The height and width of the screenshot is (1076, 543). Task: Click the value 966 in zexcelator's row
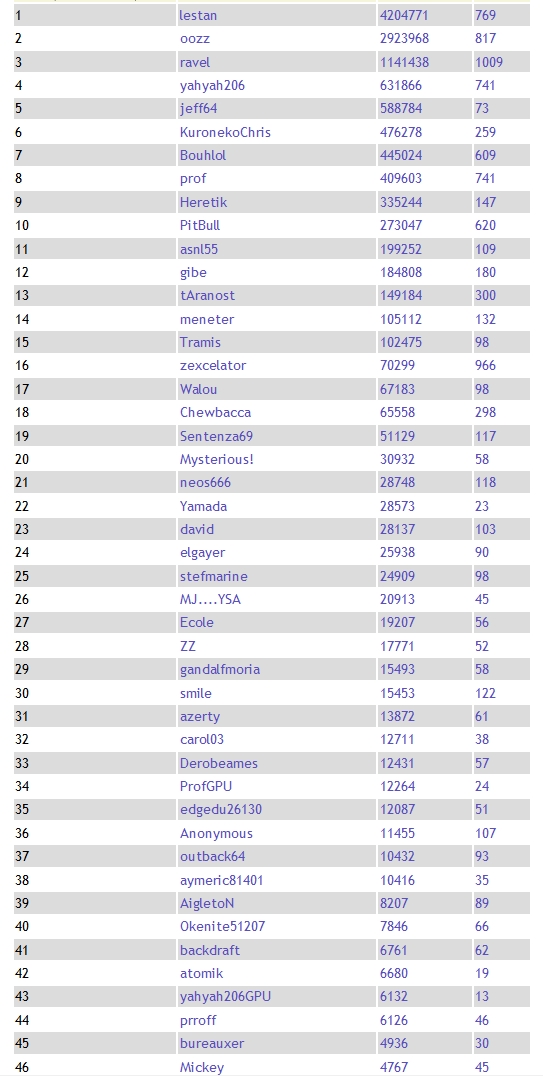click(x=485, y=365)
